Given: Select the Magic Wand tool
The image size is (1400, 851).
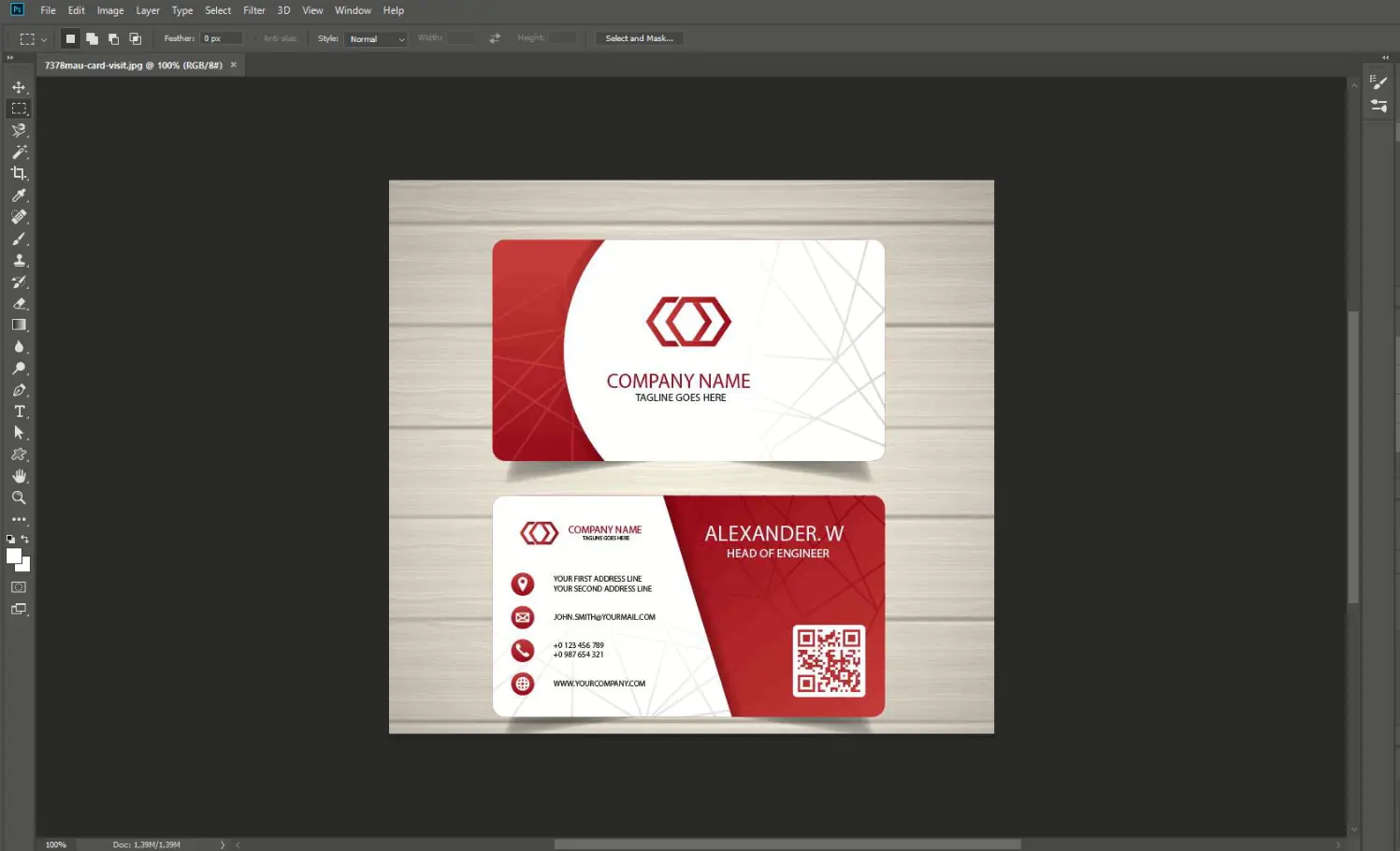Looking at the screenshot, I should point(19,151).
